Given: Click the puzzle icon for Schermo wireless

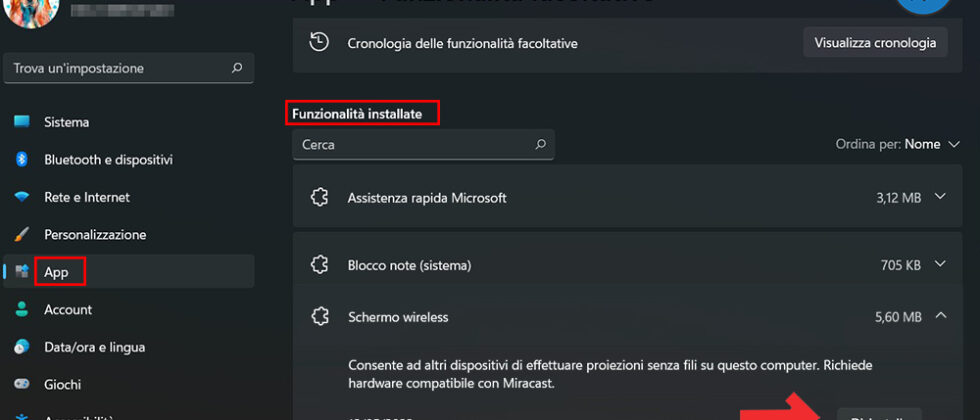Looking at the screenshot, I should tap(320, 317).
